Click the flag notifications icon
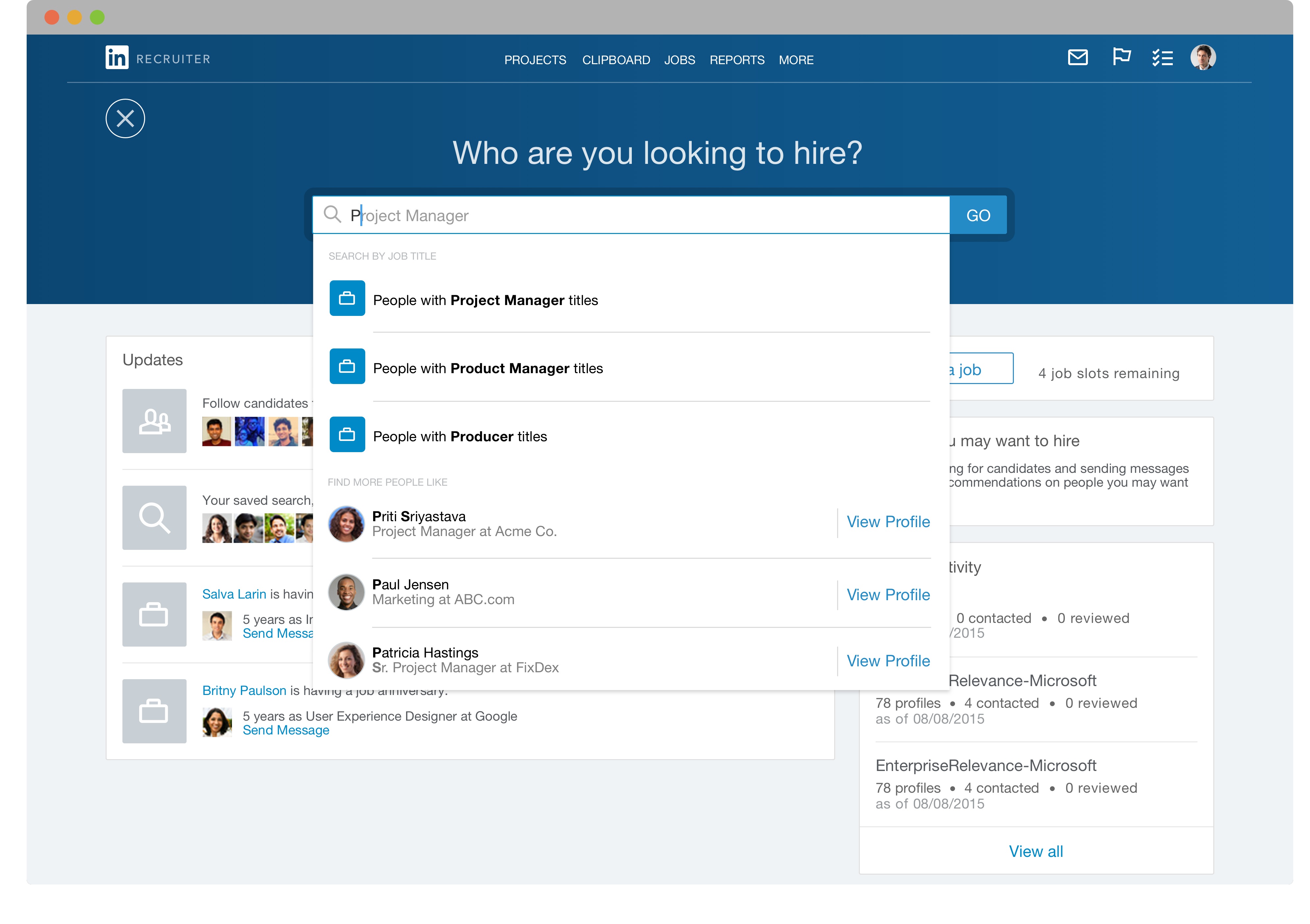This screenshot has width=1310, height=924. tap(1121, 57)
